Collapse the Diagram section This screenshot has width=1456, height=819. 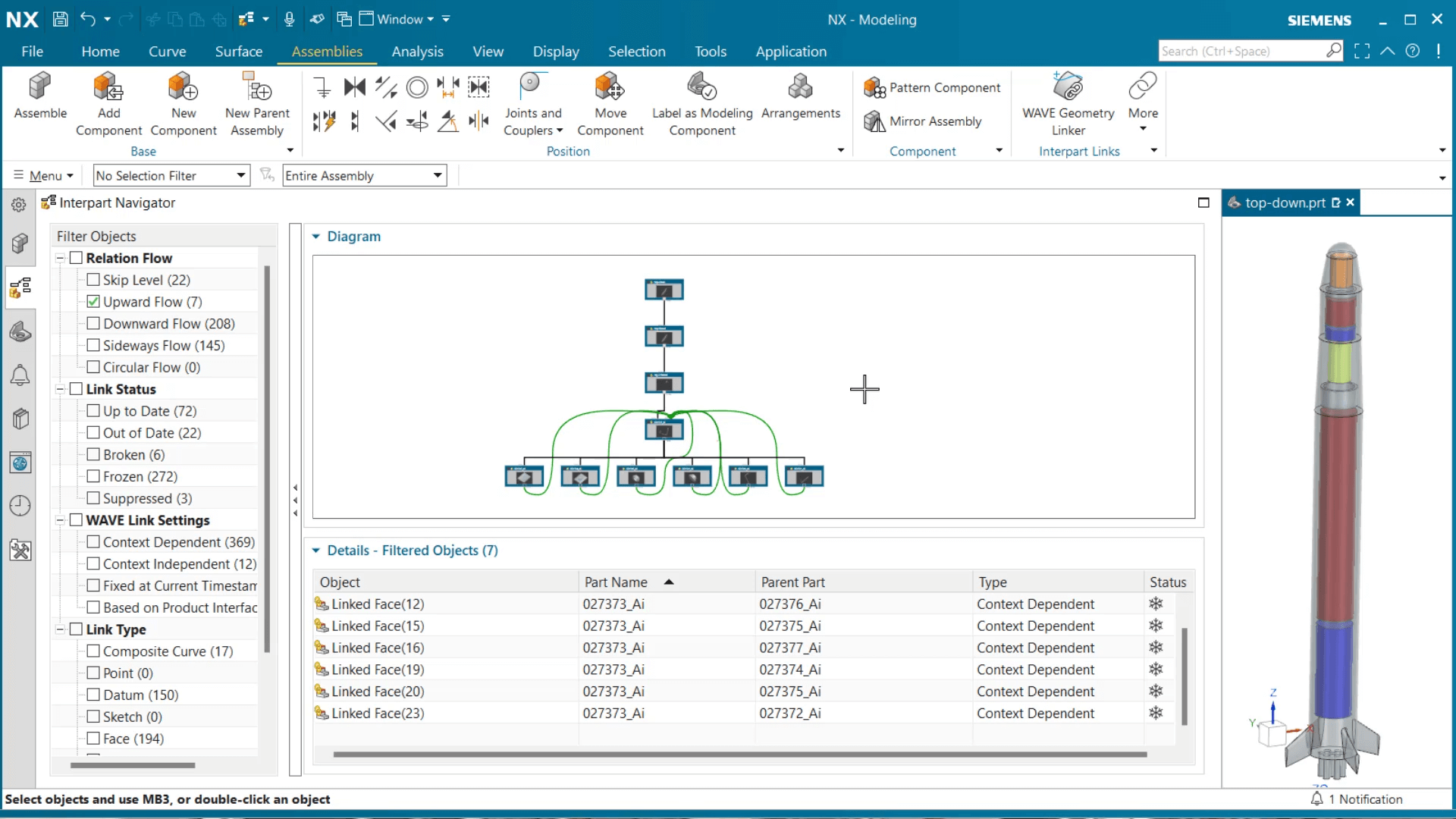(x=316, y=237)
